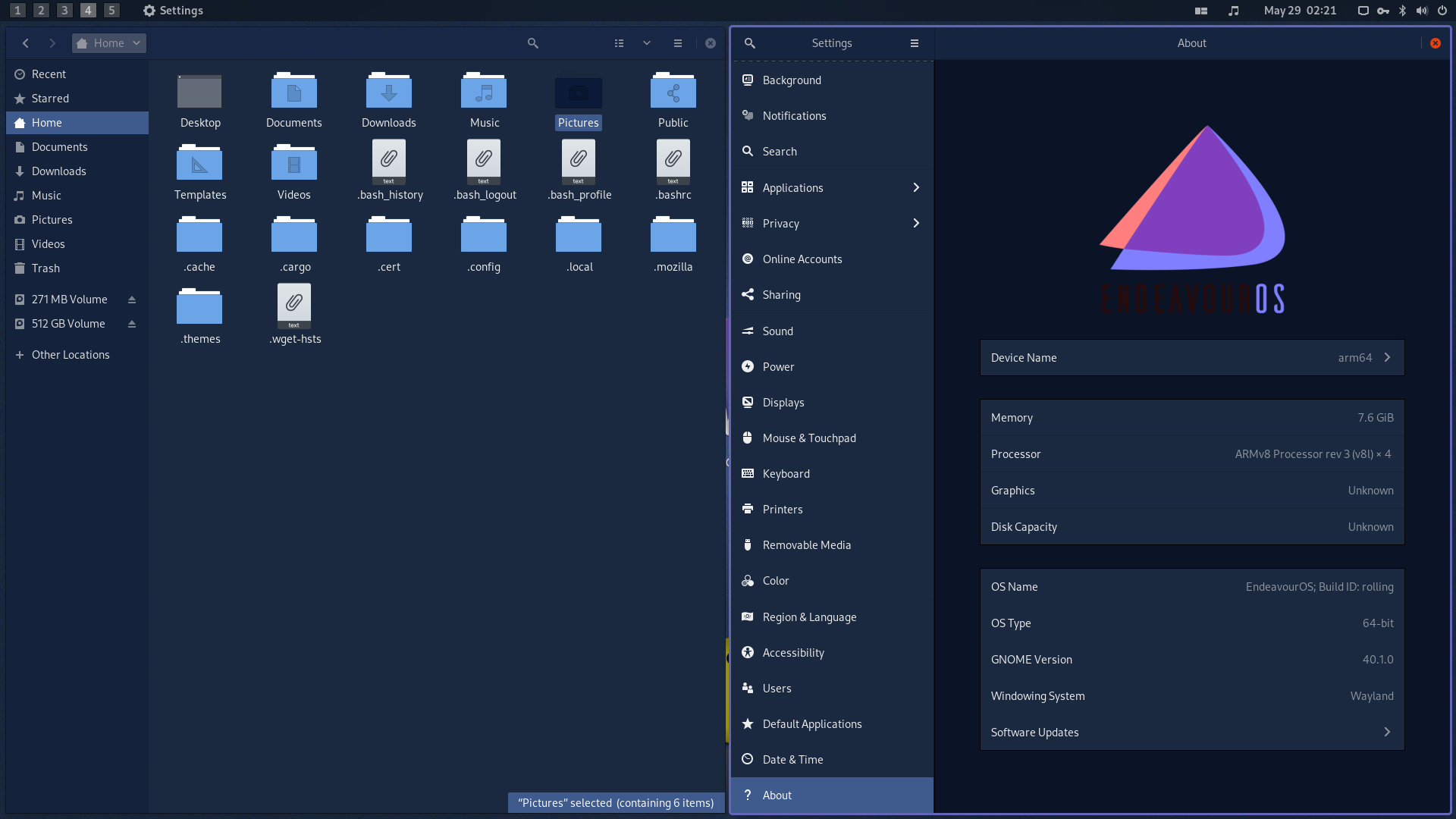
Task: Click the Windowing System Wayland value
Action: [1372, 696]
